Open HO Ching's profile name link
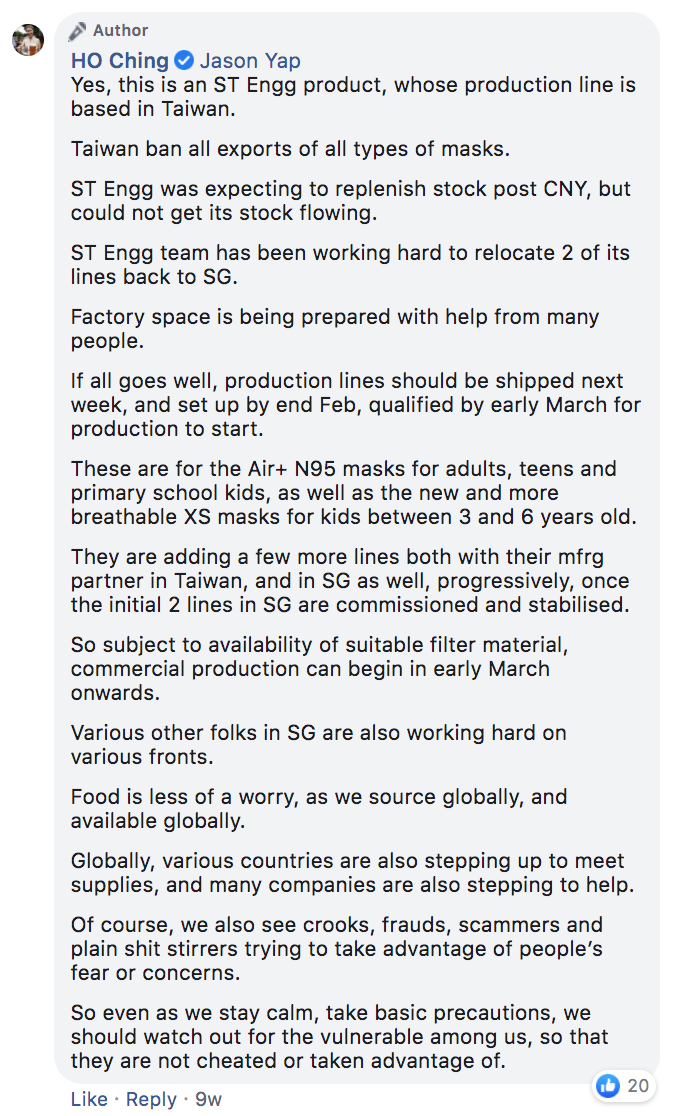 tap(120, 60)
